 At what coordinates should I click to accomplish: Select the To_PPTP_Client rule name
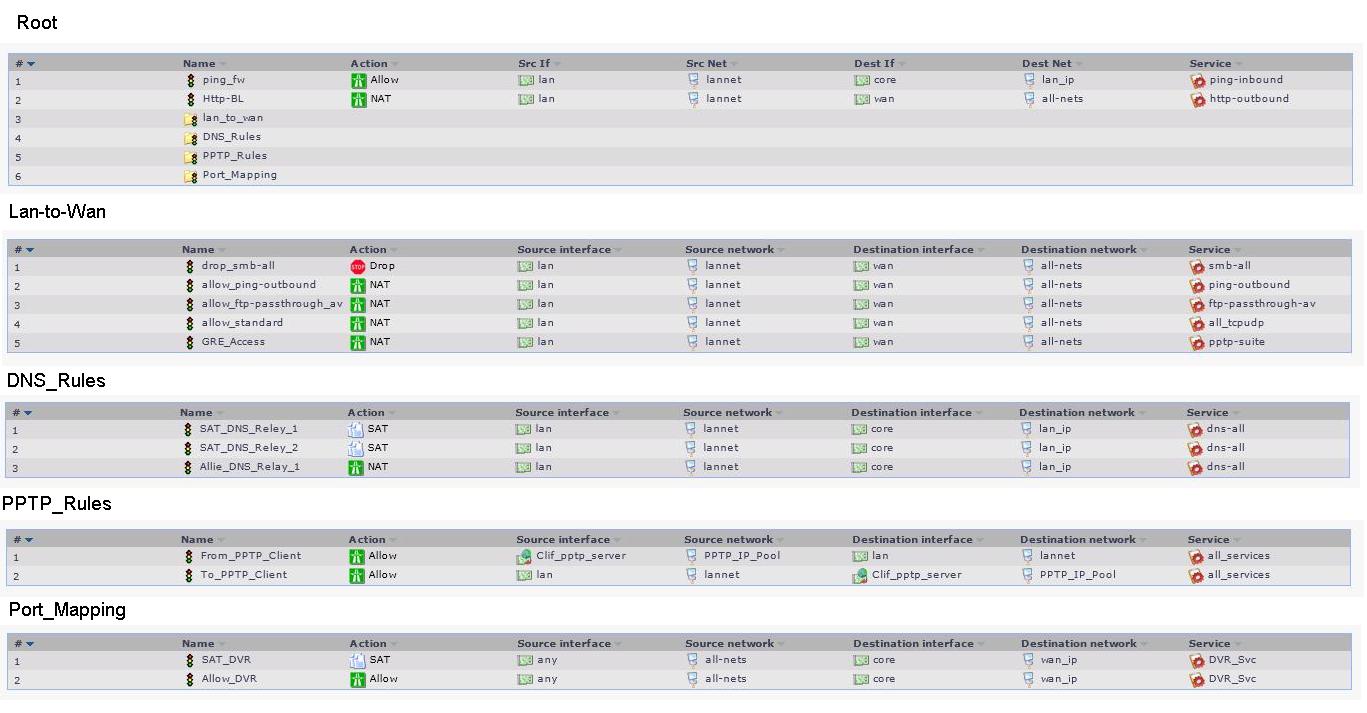pyautogui.click(x=244, y=575)
